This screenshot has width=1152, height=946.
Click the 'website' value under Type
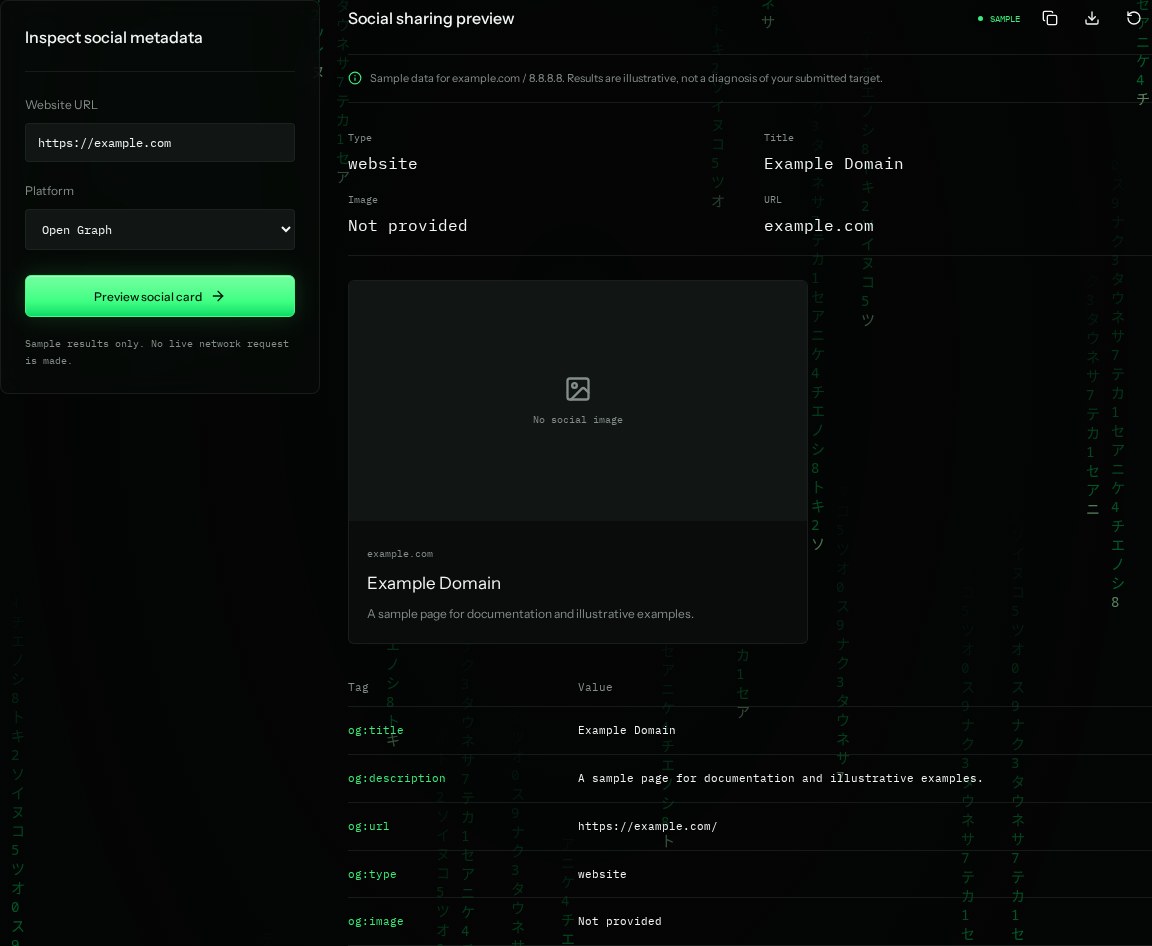click(382, 164)
